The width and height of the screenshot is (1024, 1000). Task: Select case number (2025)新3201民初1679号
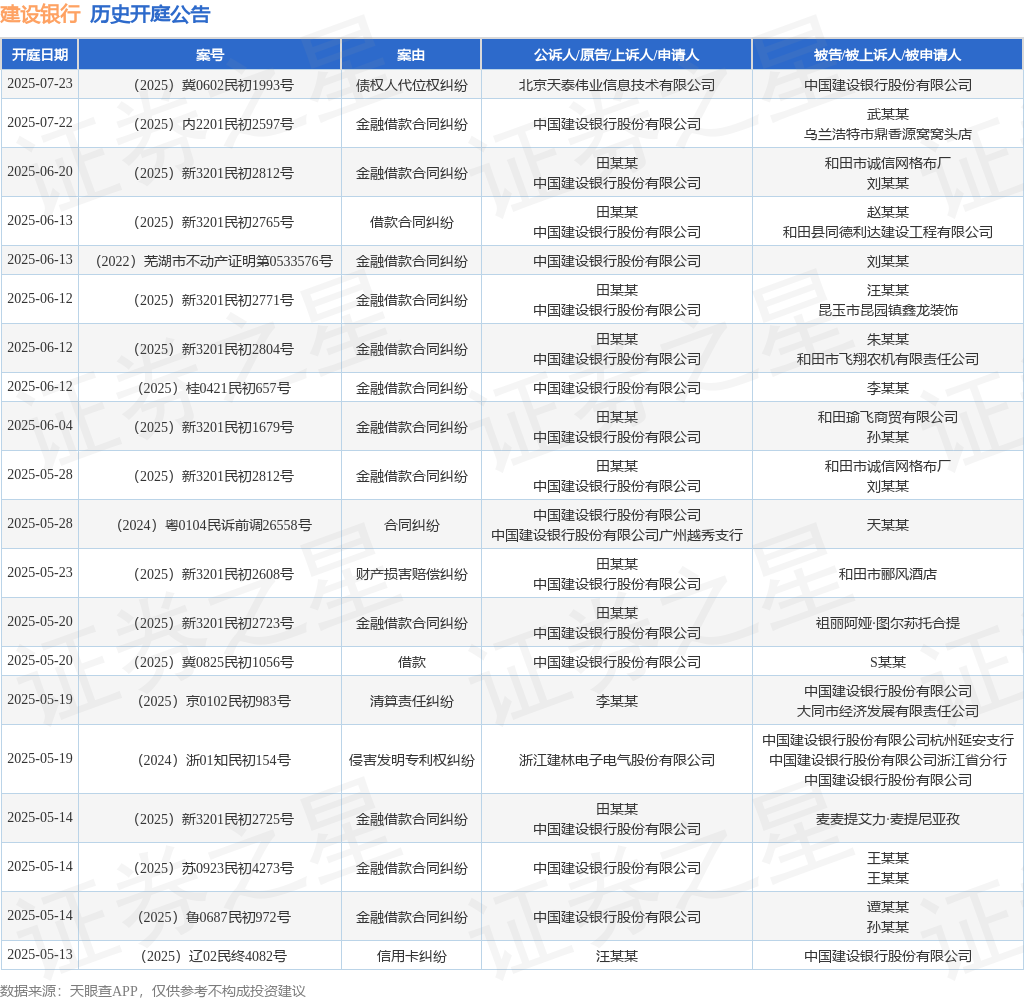tap(214, 427)
